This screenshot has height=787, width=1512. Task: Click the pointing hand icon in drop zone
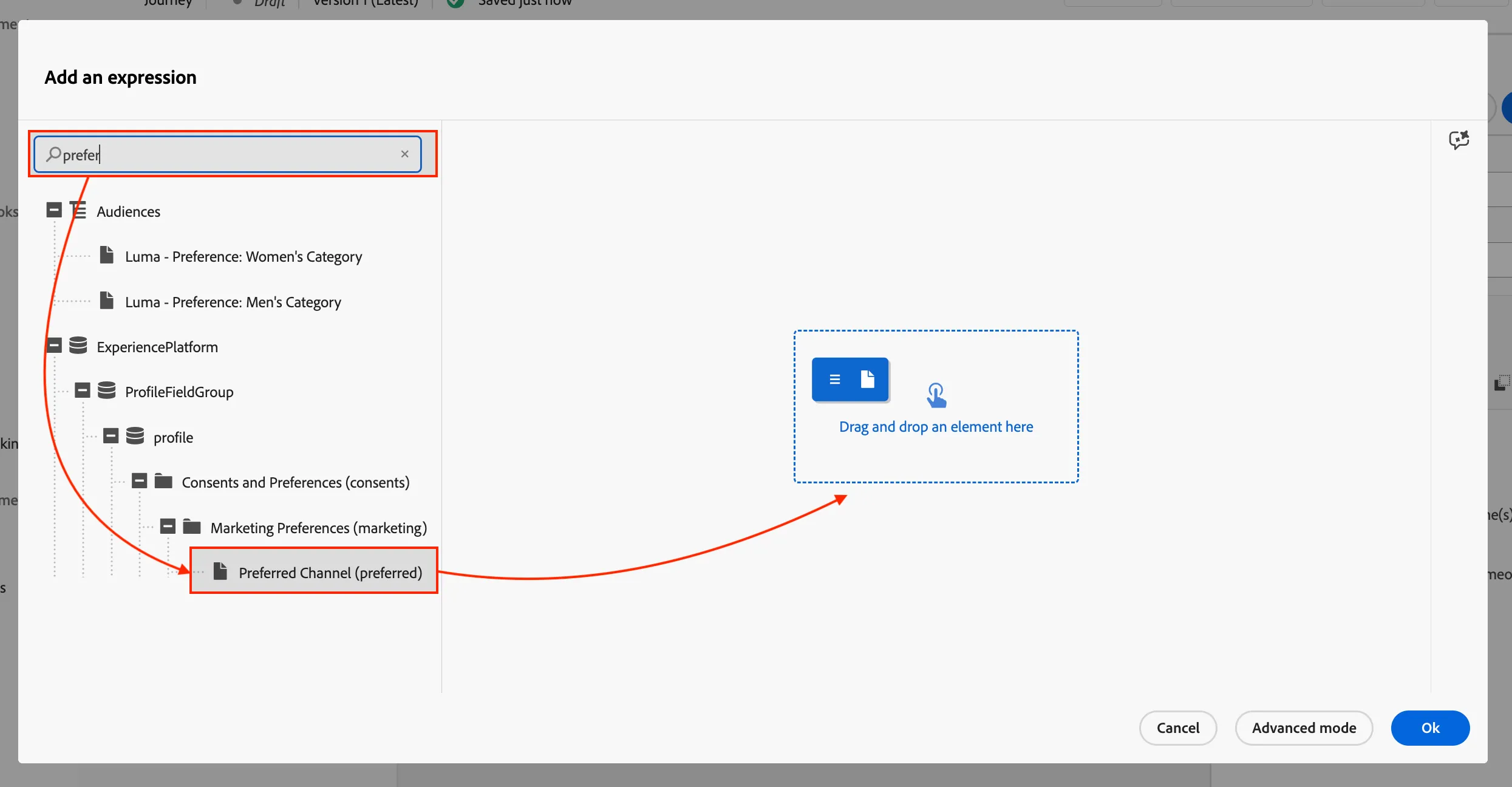tap(936, 395)
